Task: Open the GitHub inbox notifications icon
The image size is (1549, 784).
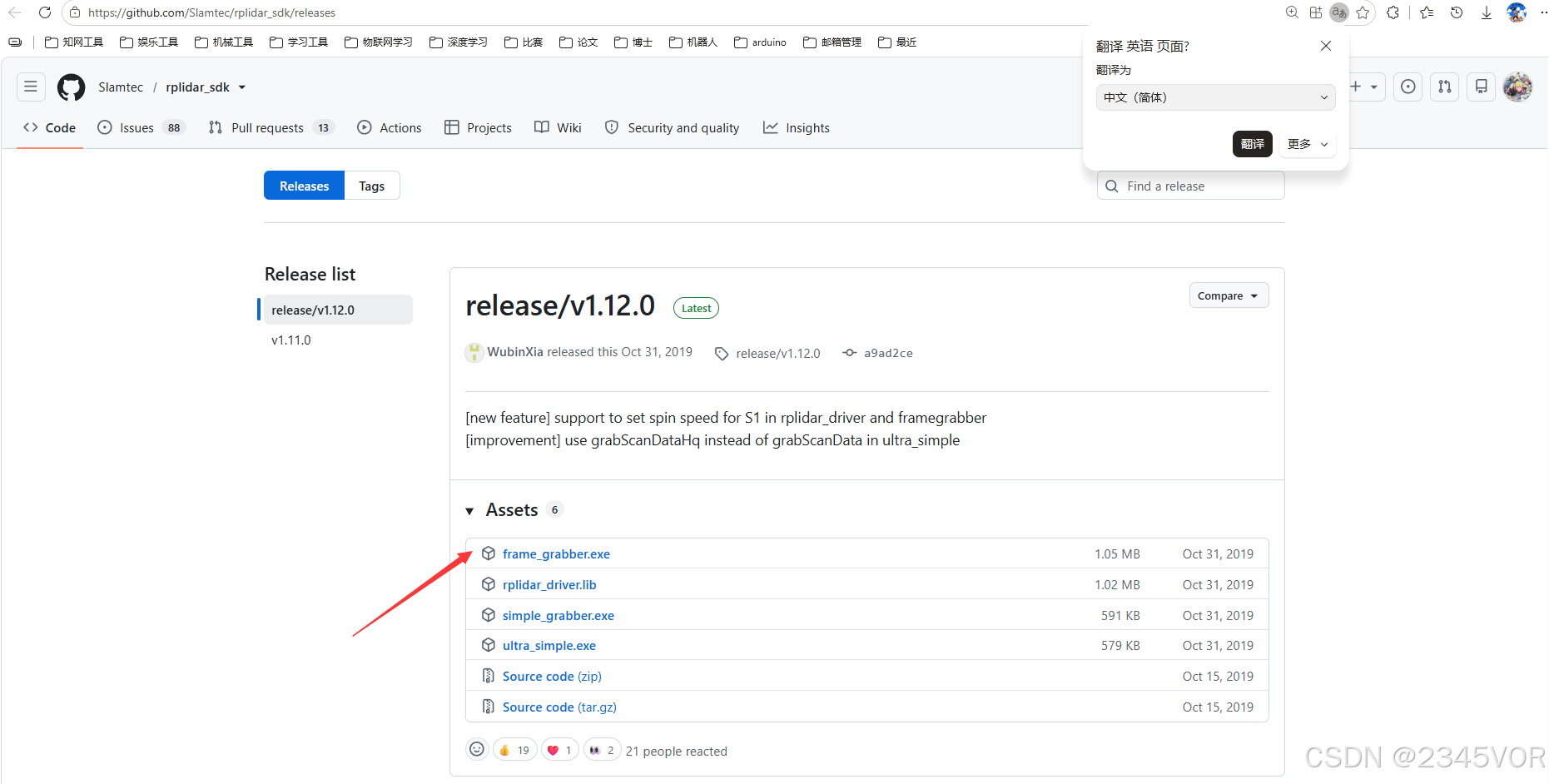Action: (x=1482, y=87)
